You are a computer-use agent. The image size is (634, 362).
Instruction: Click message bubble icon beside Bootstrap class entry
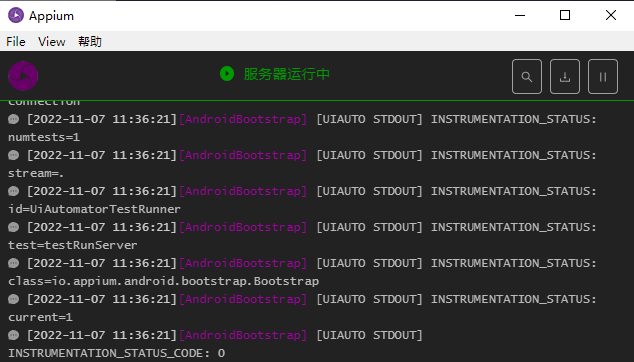click(x=14, y=263)
